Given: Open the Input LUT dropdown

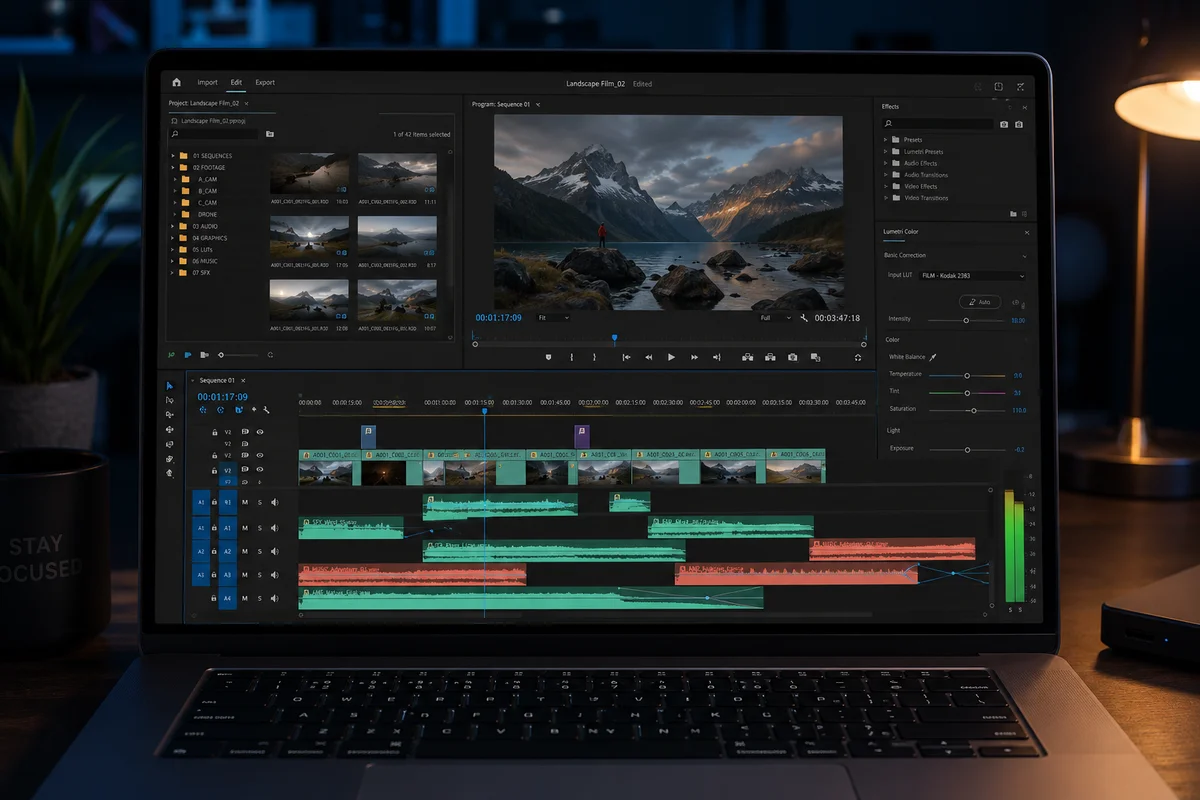Looking at the screenshot, I should click(x=972, y=275).
